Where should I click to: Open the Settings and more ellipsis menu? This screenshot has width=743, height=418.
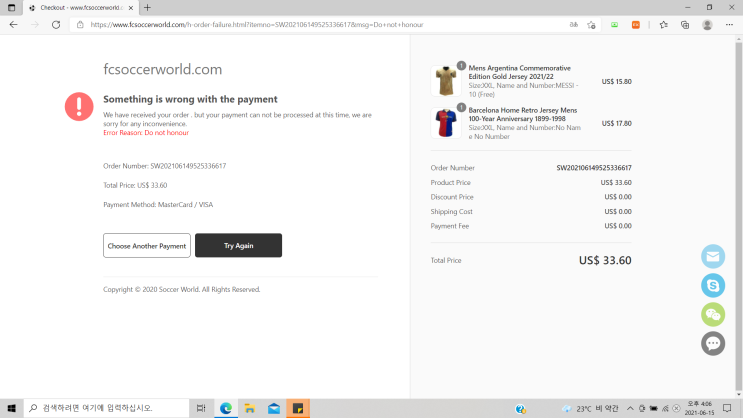click(729, 25)
